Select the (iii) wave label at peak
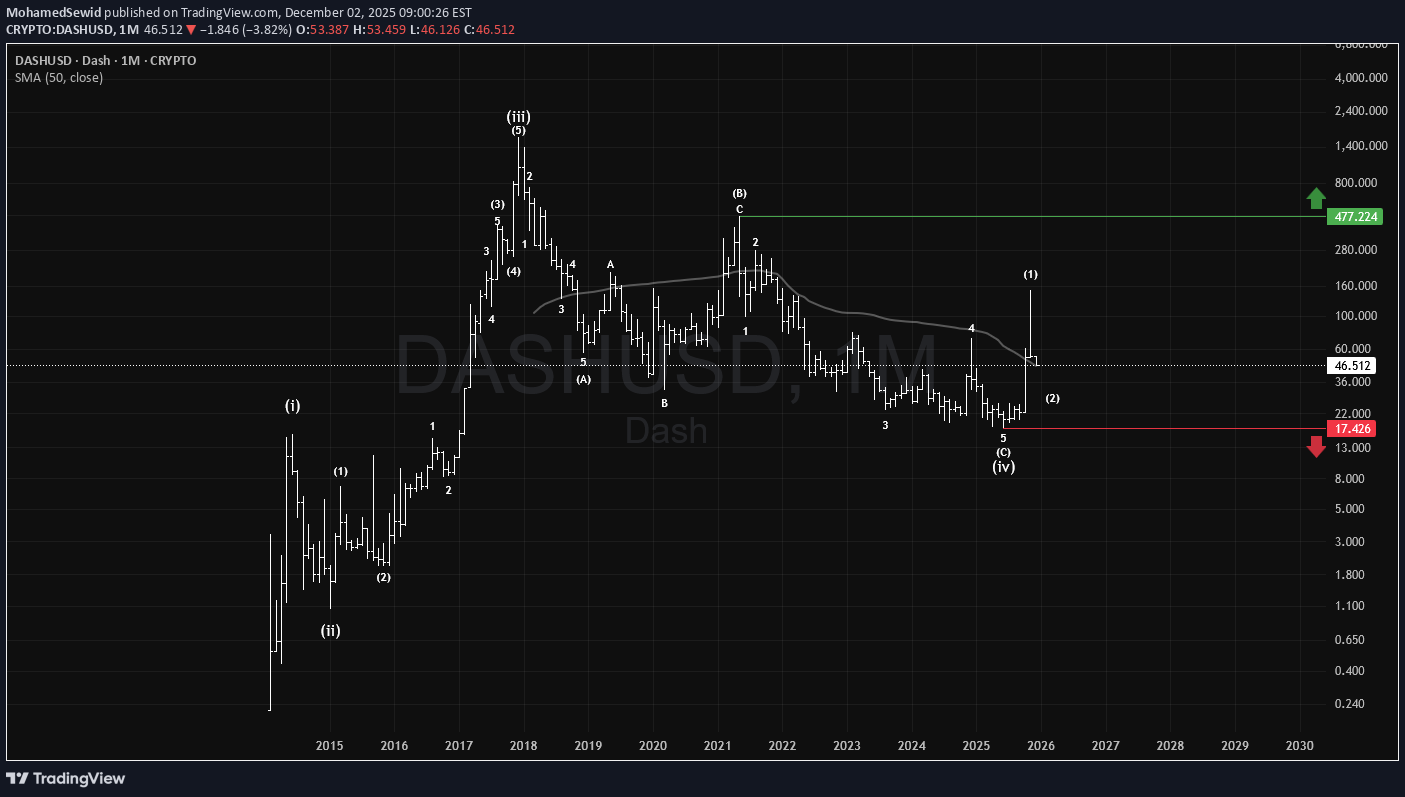The width and height of the screenshot is (1405, 797). [x=518, y=117]
